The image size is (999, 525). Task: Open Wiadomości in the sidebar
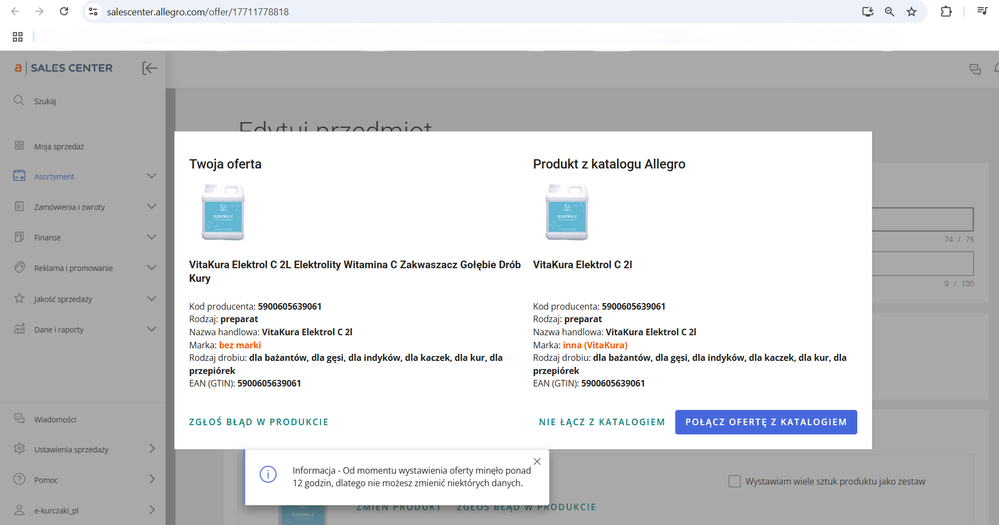pyautogui.click(x=55, y=420)
